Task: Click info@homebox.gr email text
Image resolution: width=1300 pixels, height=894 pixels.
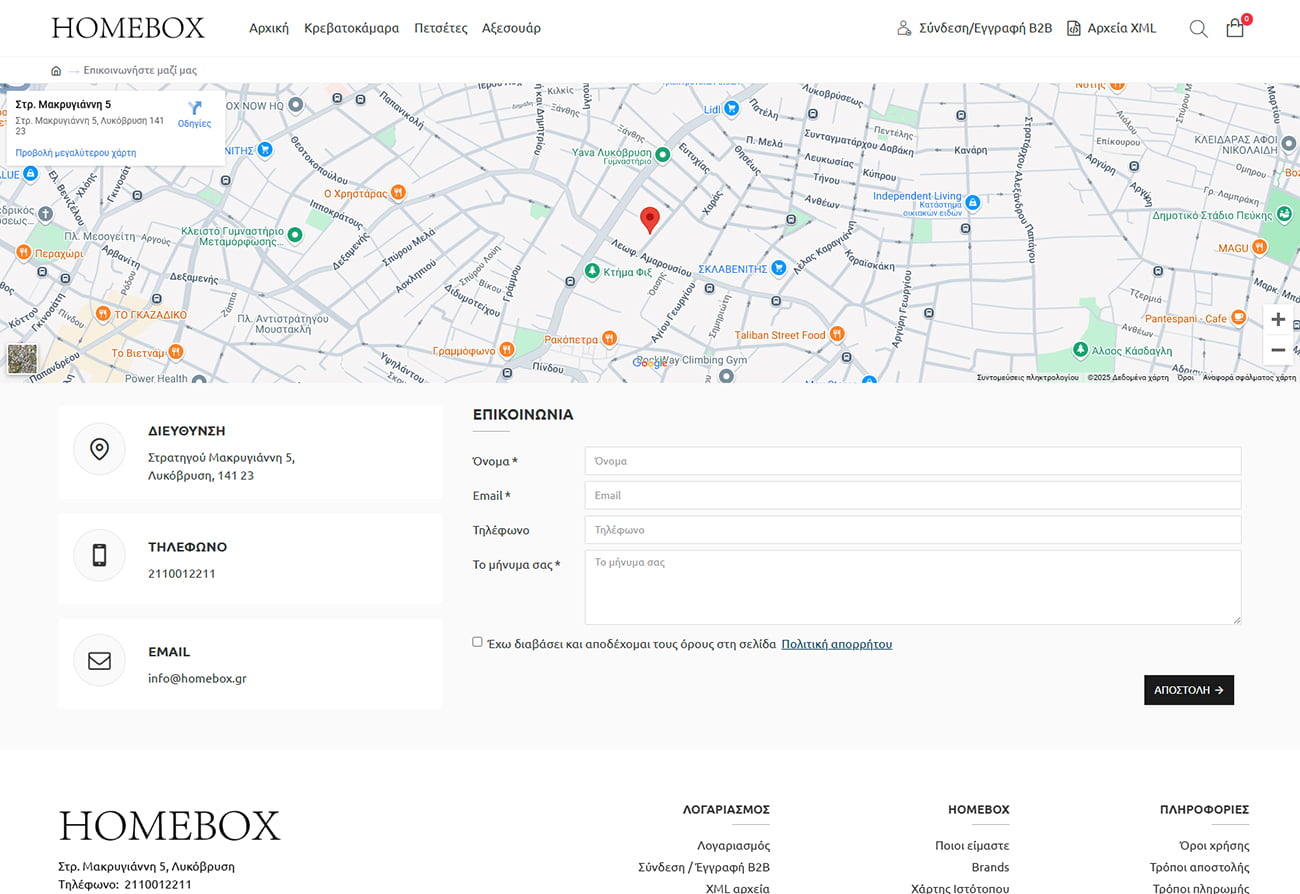Action: (x=197, y=678)
